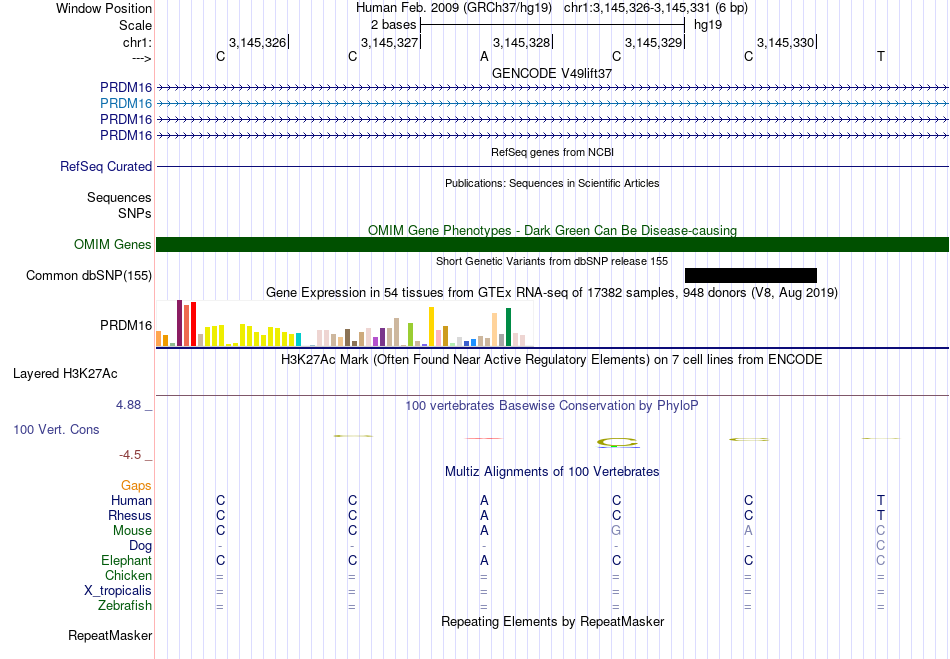
Task: Click the black dbSNP variant block
Action: 751,276
